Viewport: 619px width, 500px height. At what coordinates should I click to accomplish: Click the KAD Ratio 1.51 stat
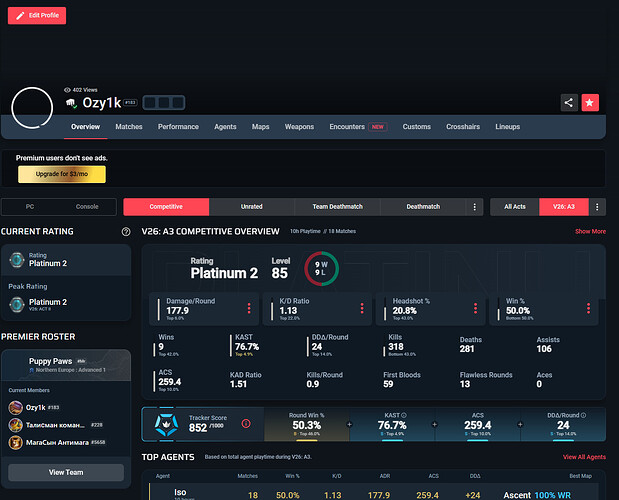(246, 380)
